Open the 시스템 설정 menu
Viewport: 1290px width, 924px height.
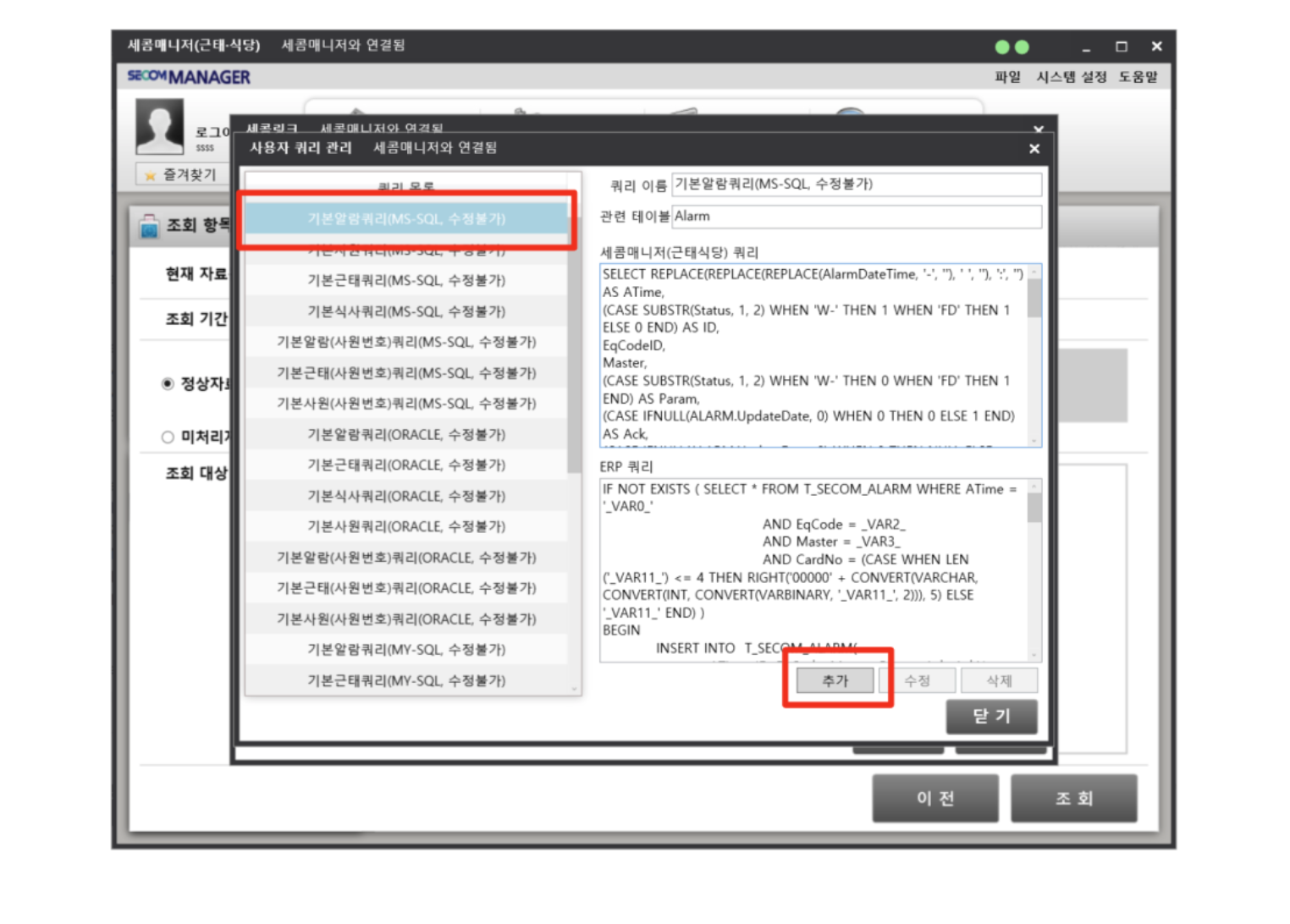click(x=1071, y=77)
